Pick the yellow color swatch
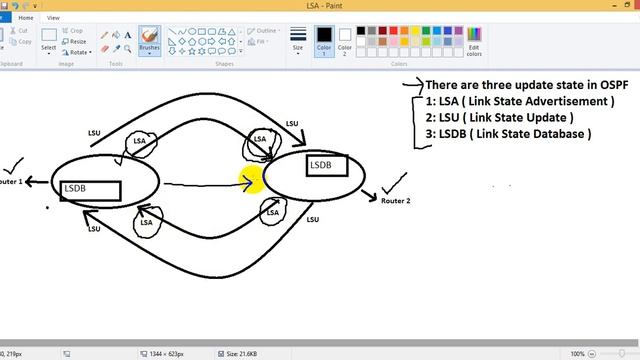 coord(415,31)
